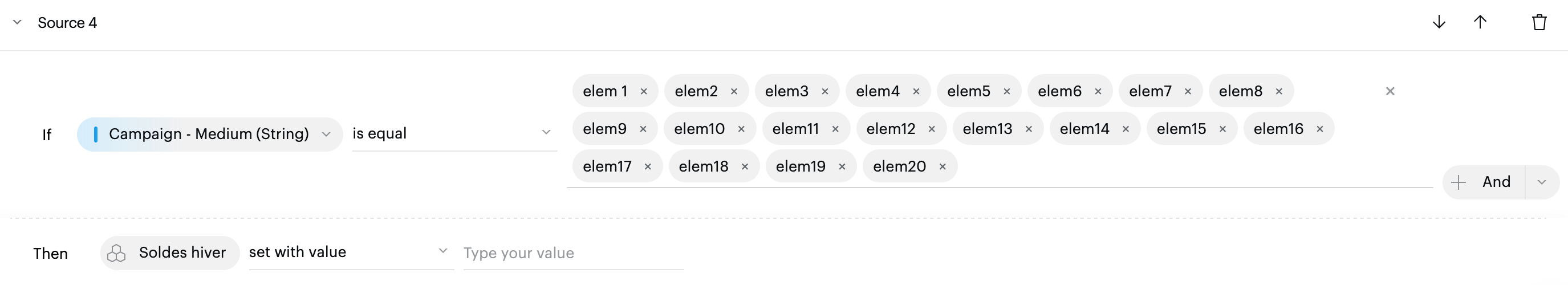Click the Soldes hiver property chip
This screenshot has width=1568, height=285.
click(169, 253)
